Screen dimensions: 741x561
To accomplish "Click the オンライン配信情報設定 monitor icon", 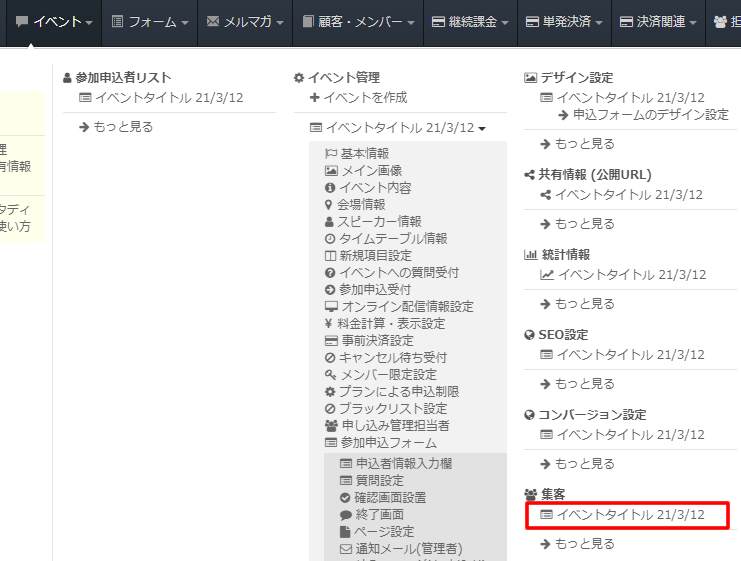I will click(331, 307).
